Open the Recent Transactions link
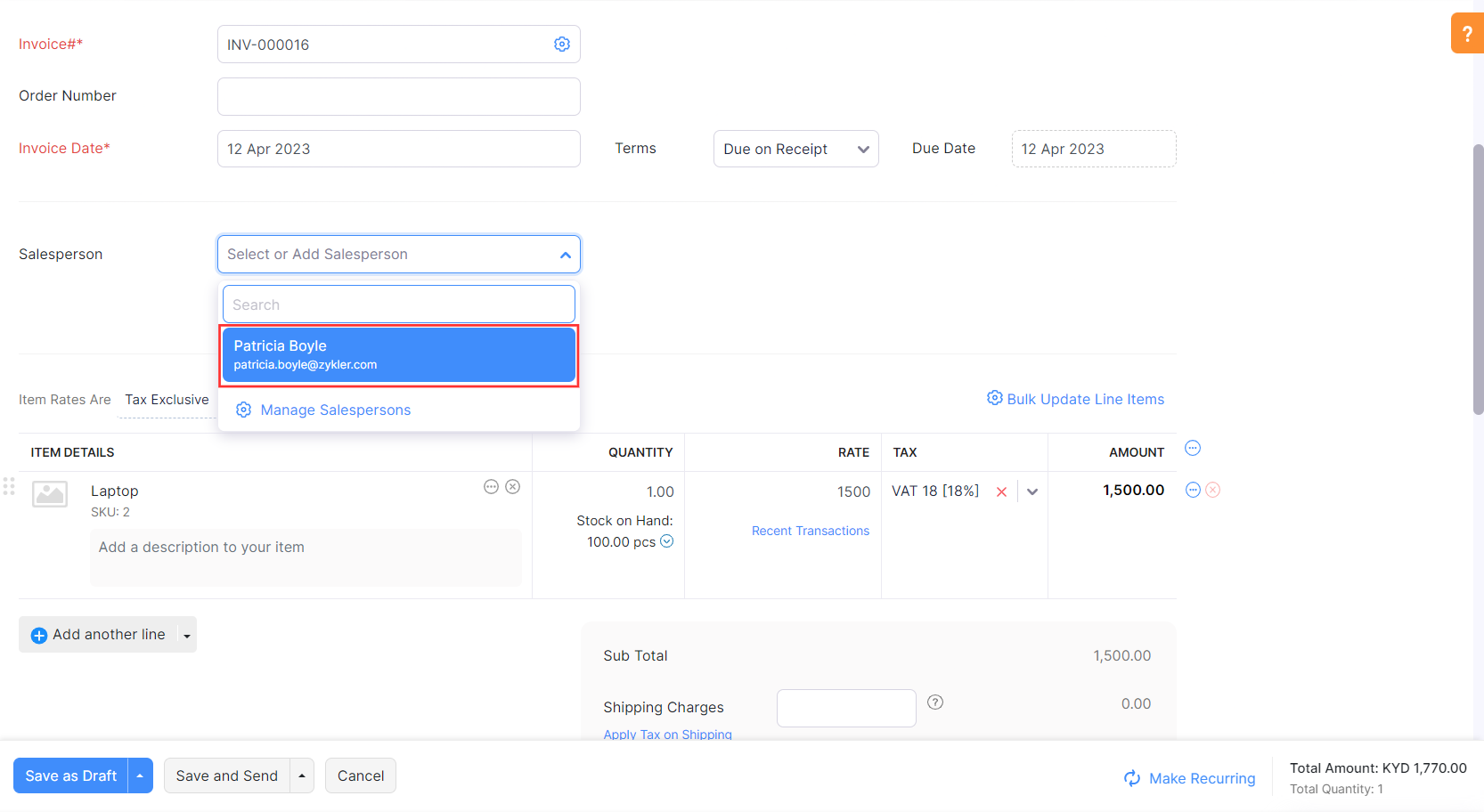1484x812 pixels. (810, 531)
